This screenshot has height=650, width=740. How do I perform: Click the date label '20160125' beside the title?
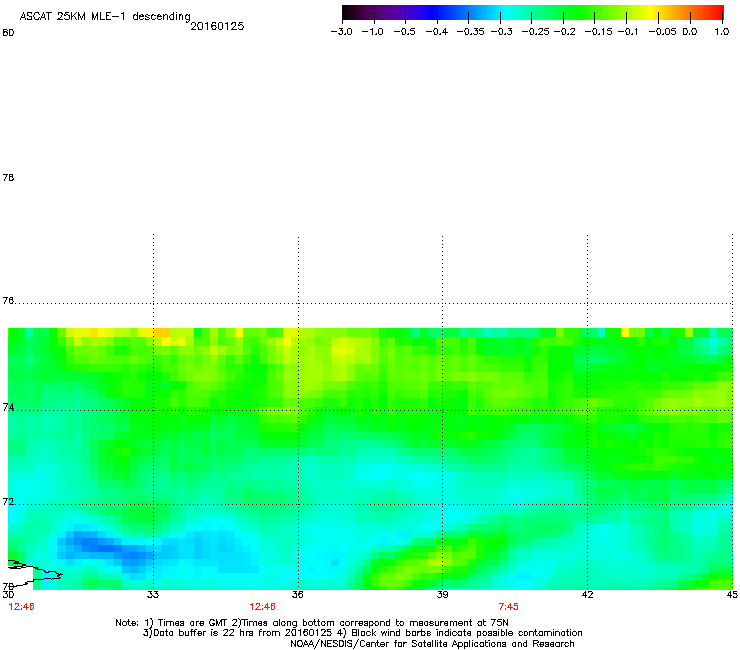coord(217,26)
